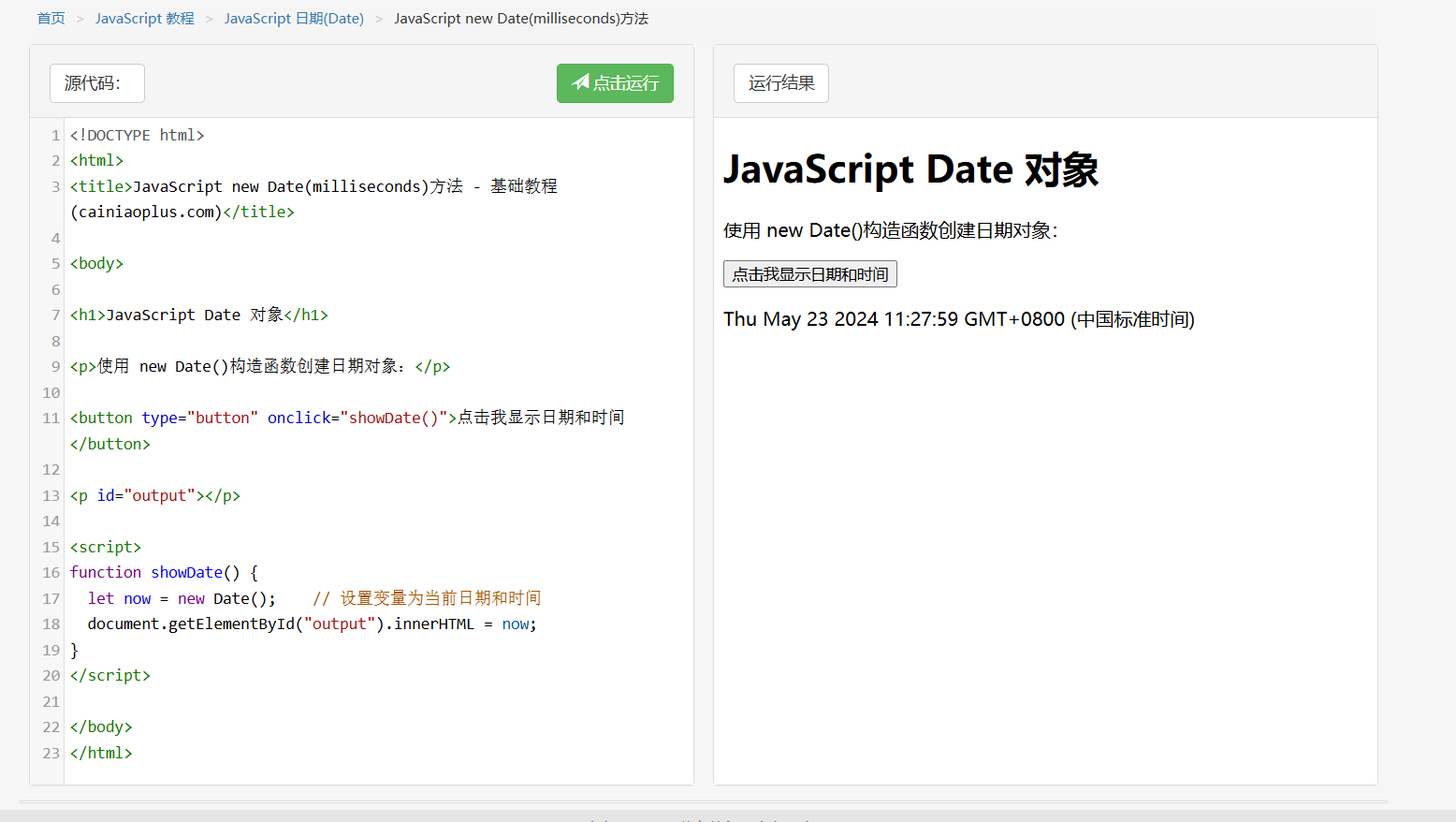Click line number 11 in the gutter

[x=51, y=418]
